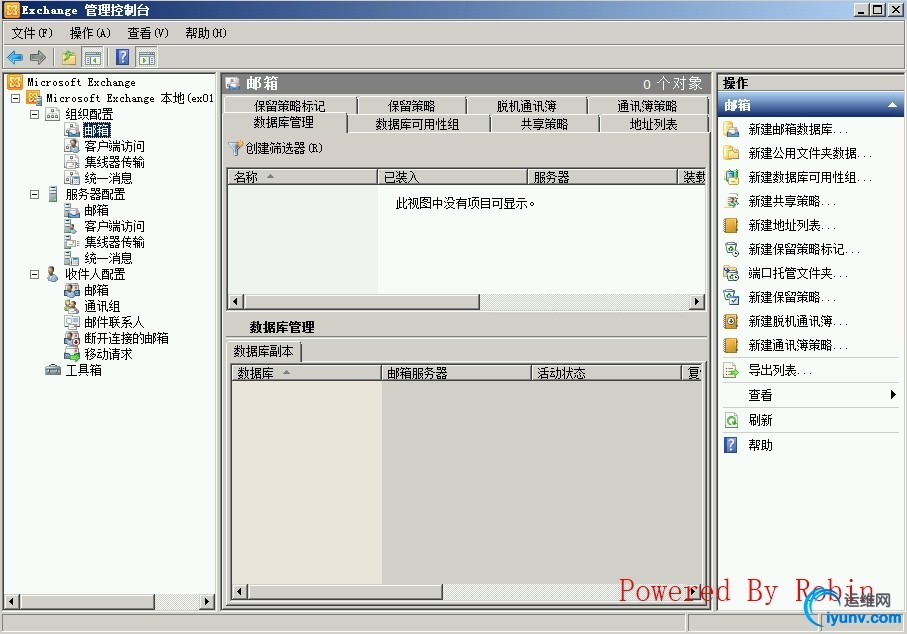Select the 数据库副本 tab
The height and width of the screenshot is (634, 907).
pos(264,351)
